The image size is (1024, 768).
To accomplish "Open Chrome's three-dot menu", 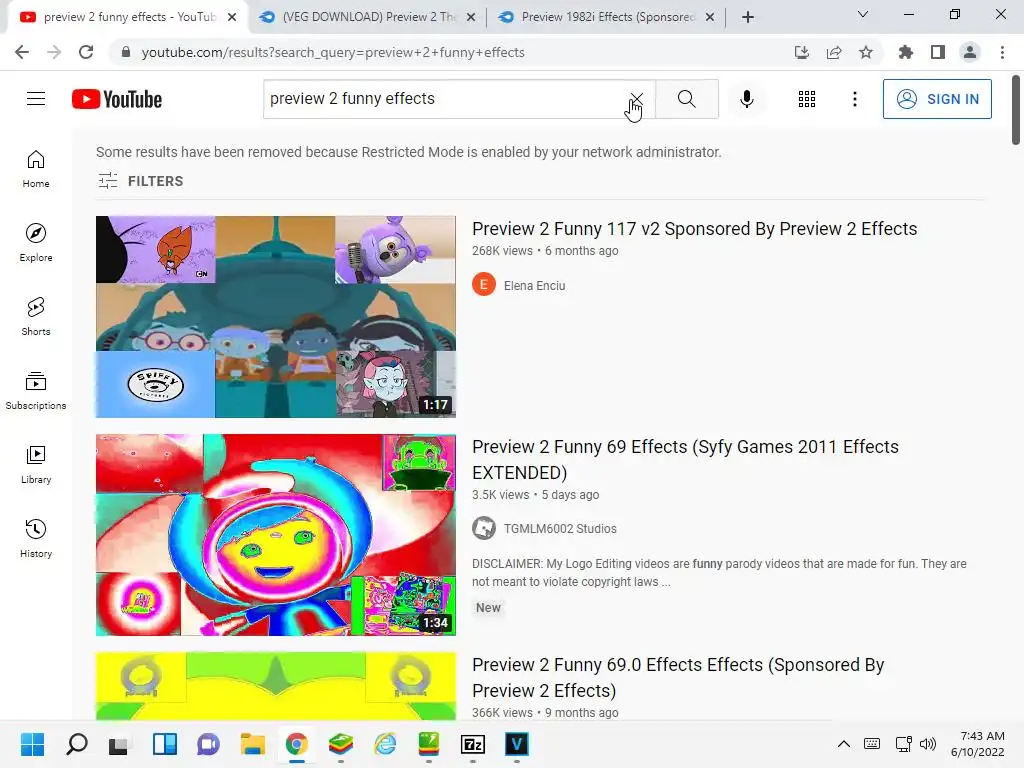I will tap(1002, 52).
